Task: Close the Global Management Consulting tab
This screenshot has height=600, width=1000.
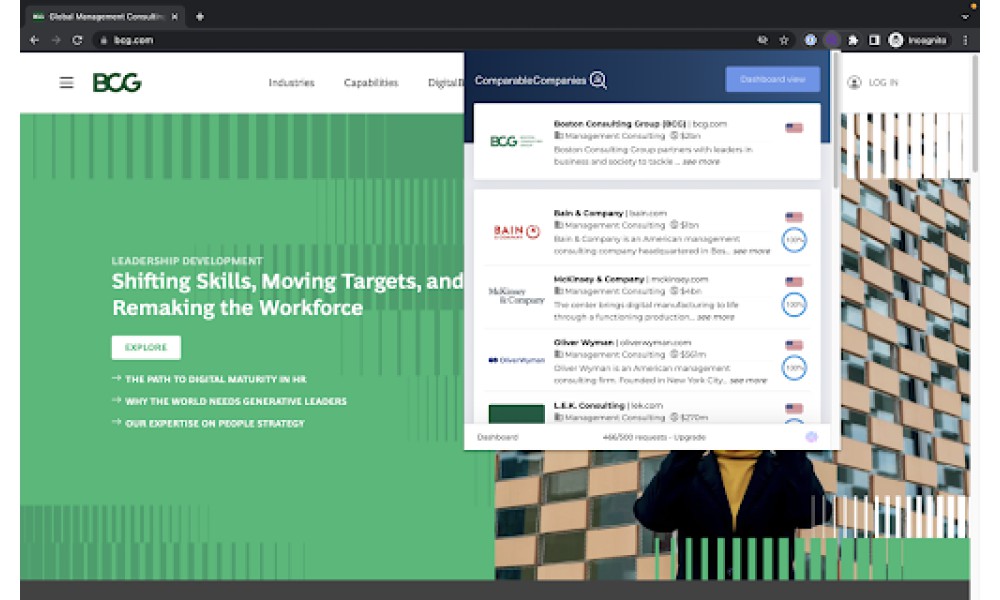Action: 175,17
